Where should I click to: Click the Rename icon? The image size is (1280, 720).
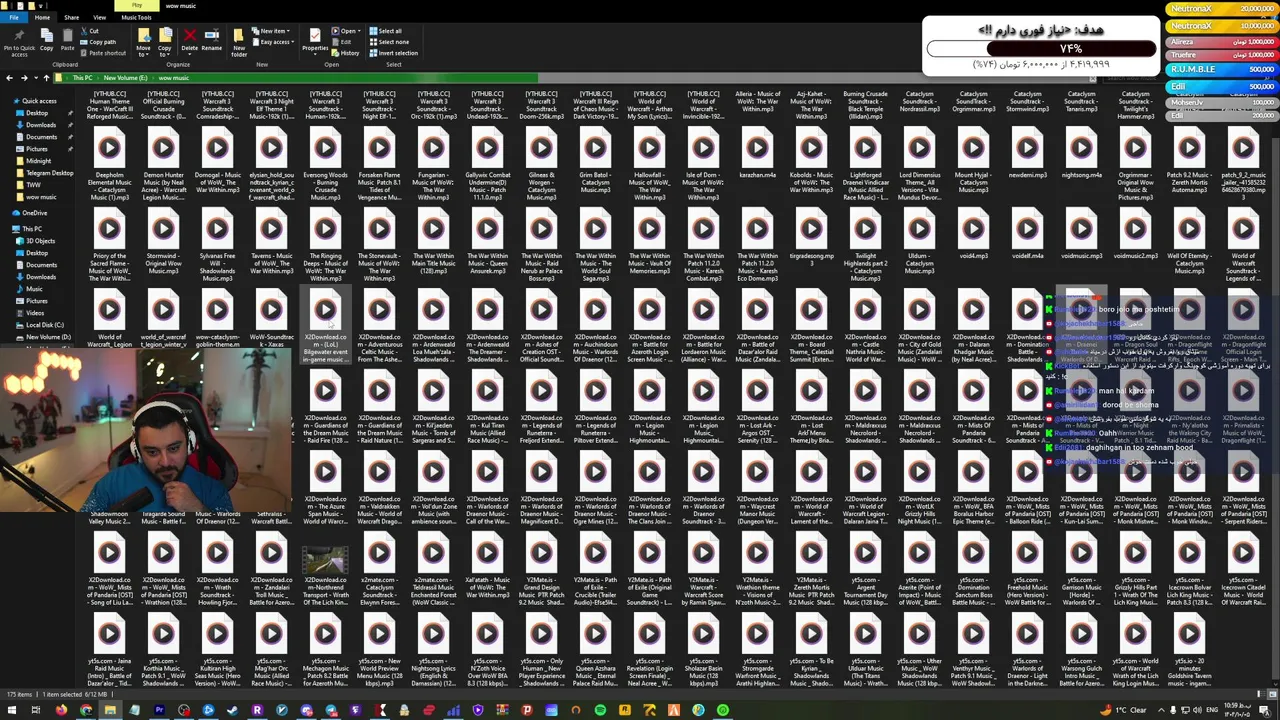pyautogui.click(x=212, y=36)
